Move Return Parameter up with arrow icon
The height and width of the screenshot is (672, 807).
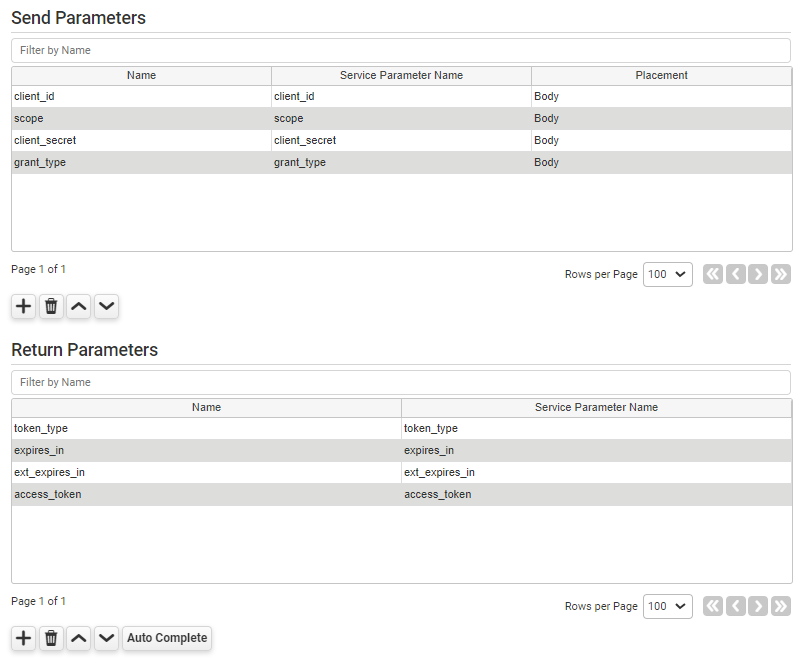(x=79, y=638)
